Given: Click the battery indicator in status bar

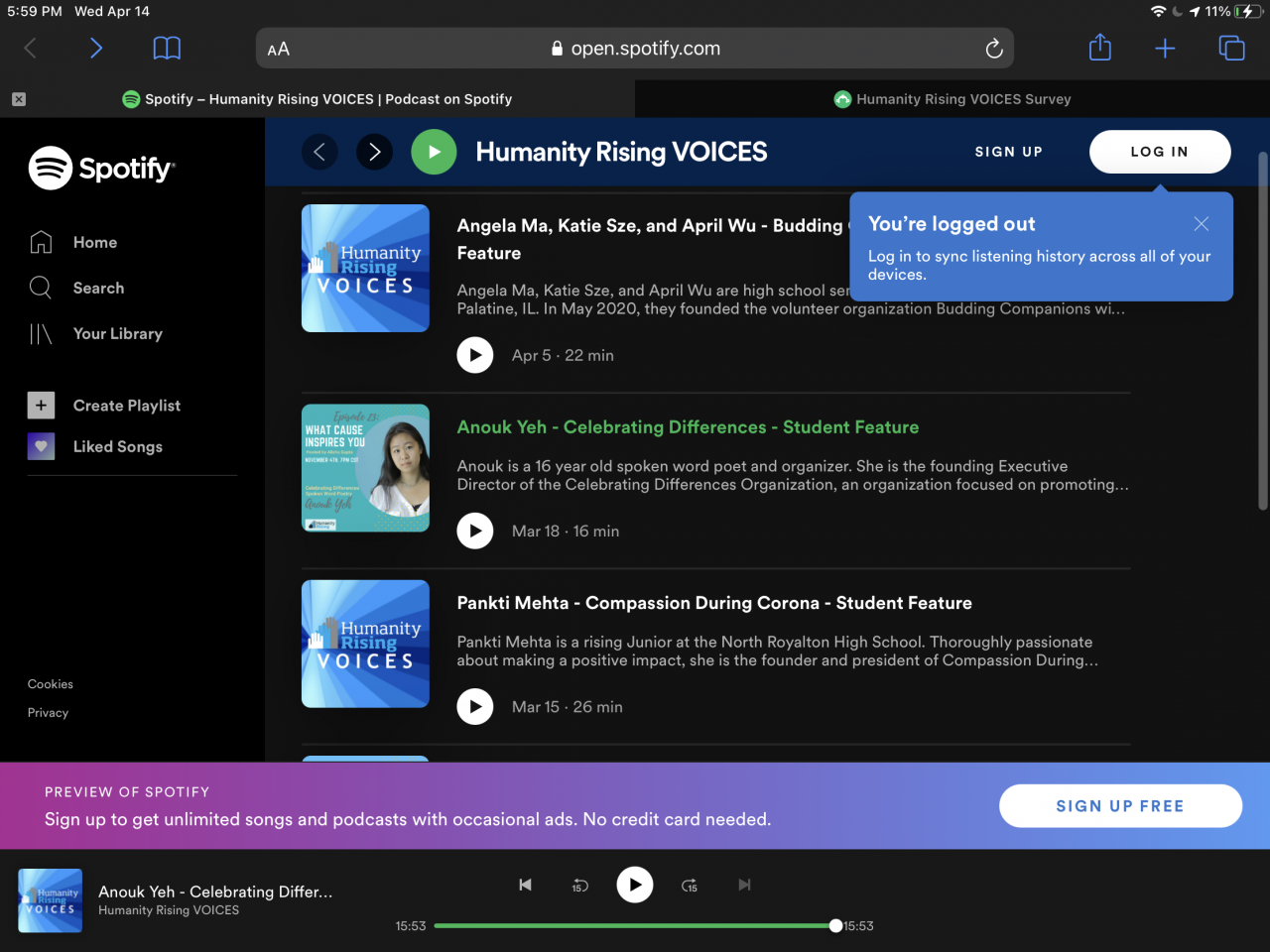Looking at the screenshot, I should 1247,11.
